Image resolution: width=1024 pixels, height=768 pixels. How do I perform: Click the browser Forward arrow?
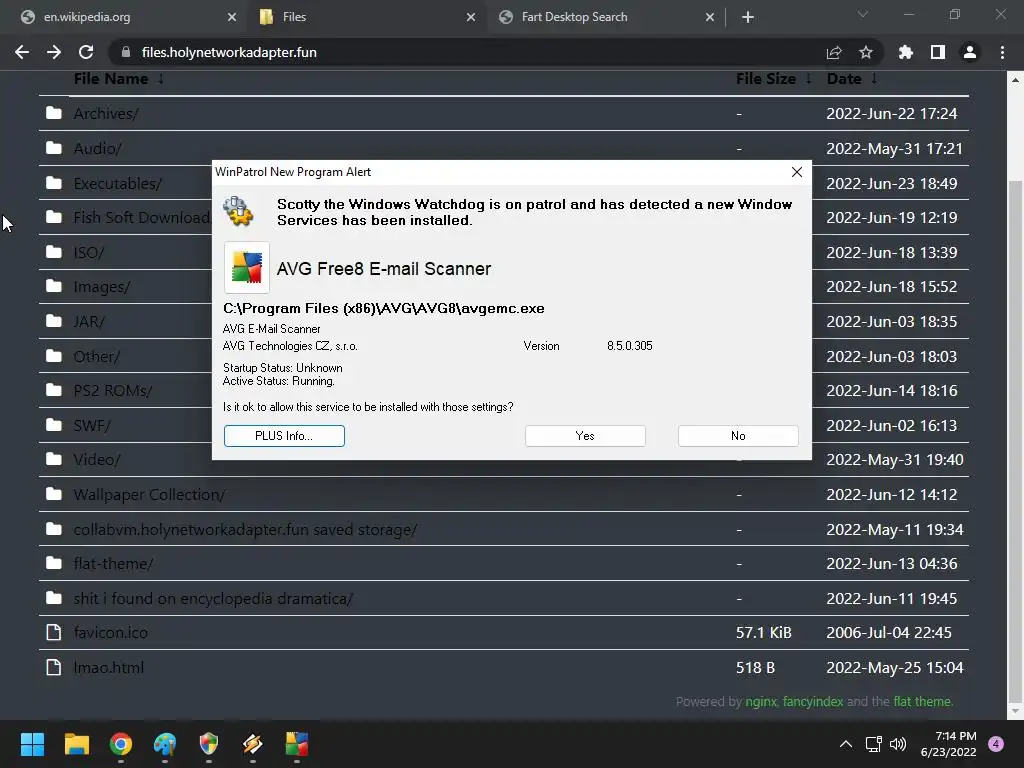tap(54, 52)
